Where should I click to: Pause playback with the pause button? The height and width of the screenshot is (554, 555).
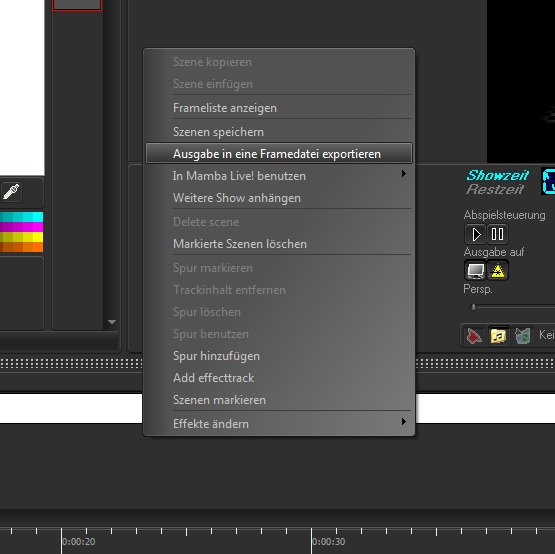[x=497, y=234]
